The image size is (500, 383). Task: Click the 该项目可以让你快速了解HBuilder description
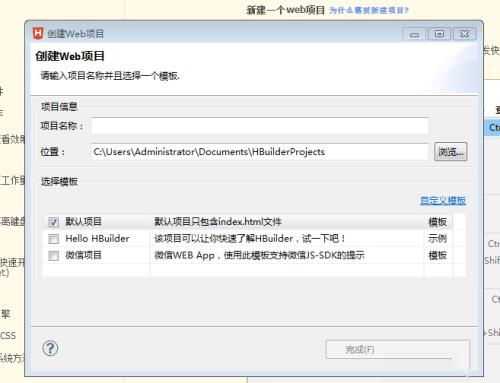coord(249,239)
